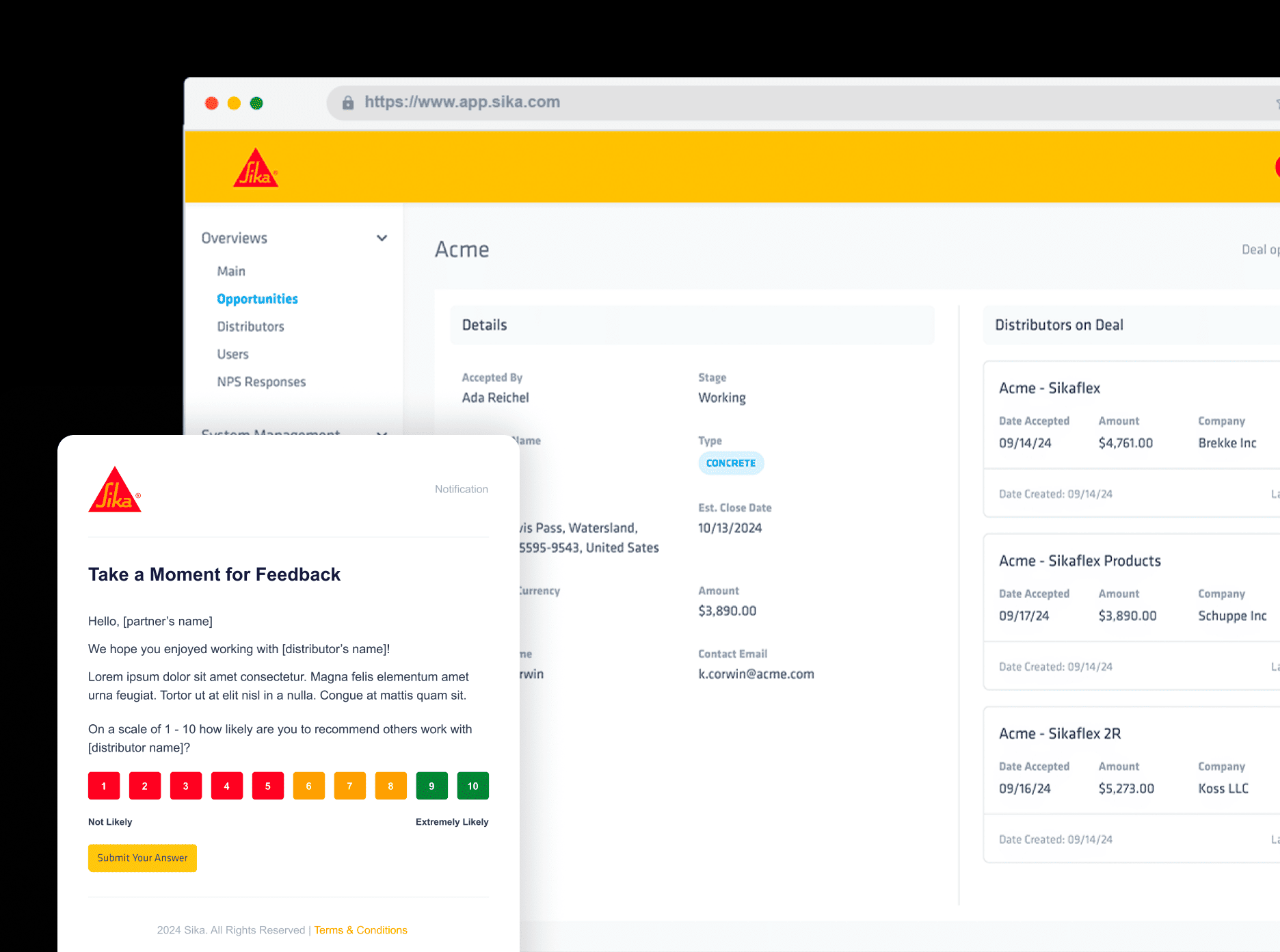The height and width of the screenshot is (952, 1280).
Task: Click the Schuppe Inc company name
Action: 1232,616
